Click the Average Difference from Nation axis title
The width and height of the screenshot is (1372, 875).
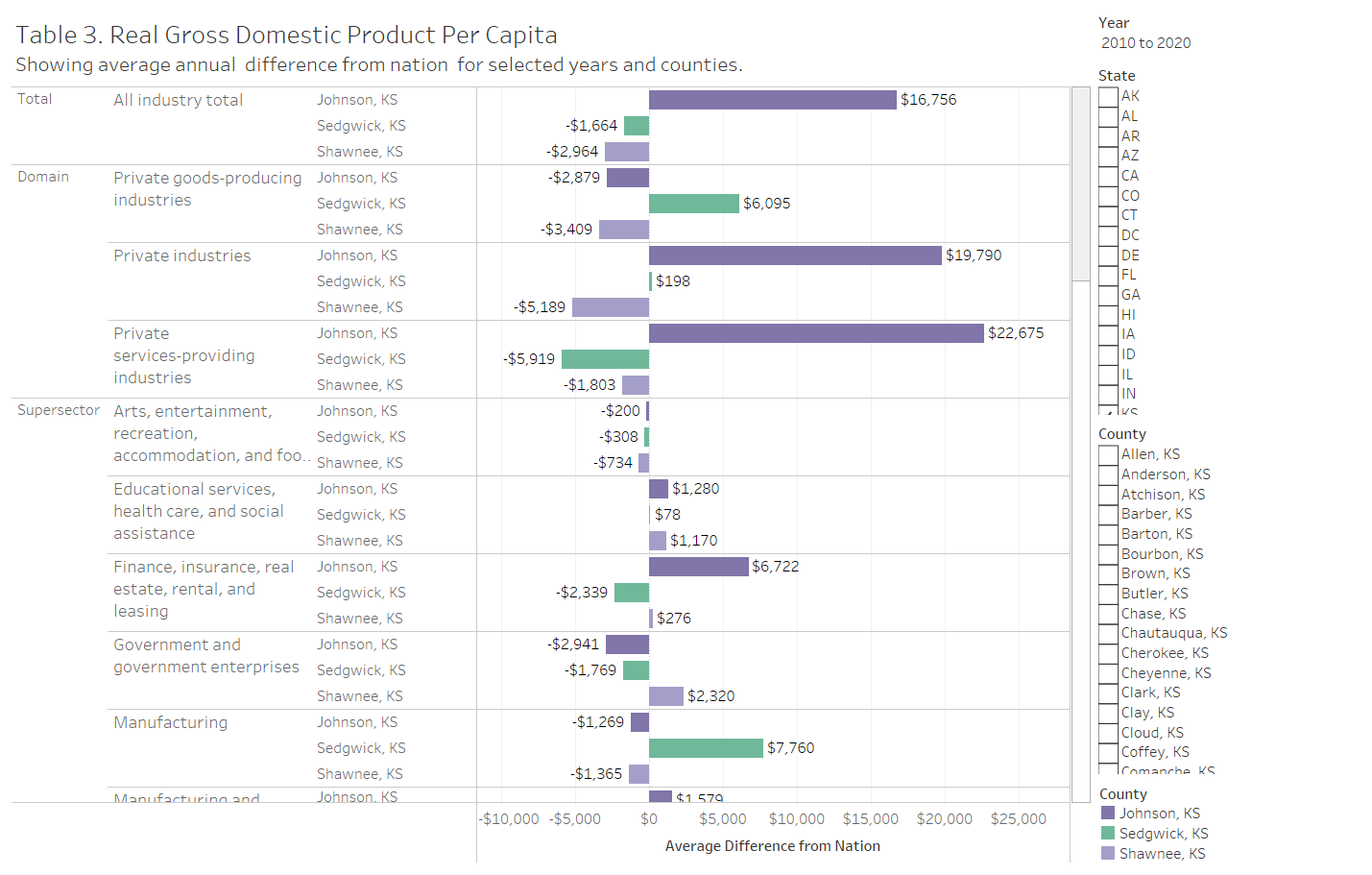click(x=772, y=846)
